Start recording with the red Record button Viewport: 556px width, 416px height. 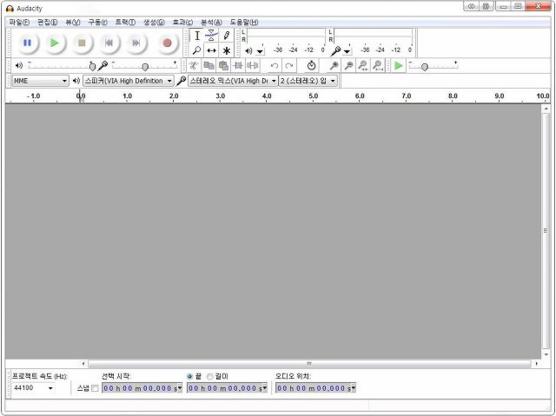[x=167, y=43]
